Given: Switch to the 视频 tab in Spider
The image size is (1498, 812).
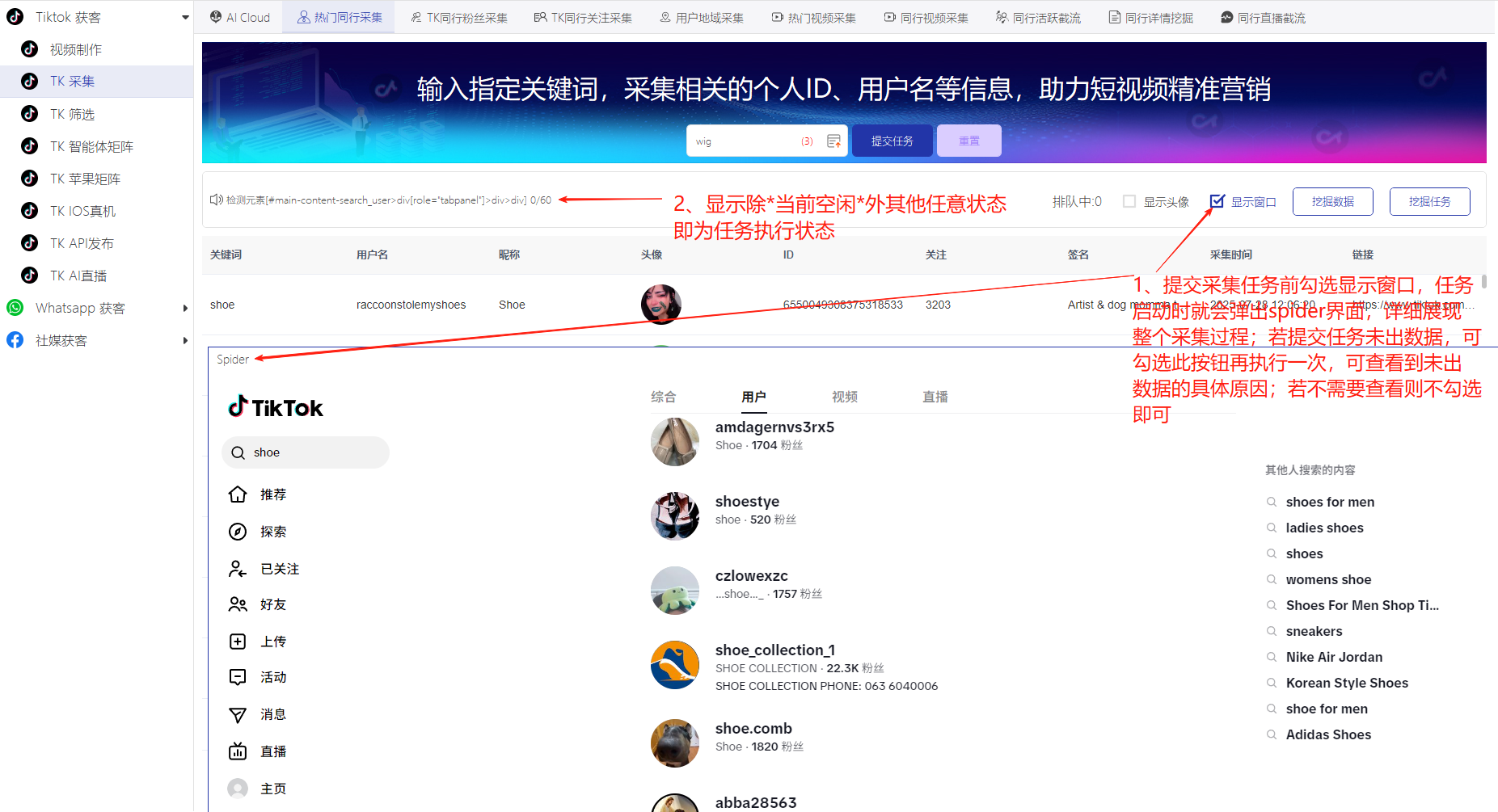Looking at the screenshot, I should click(x=844, y=397).
